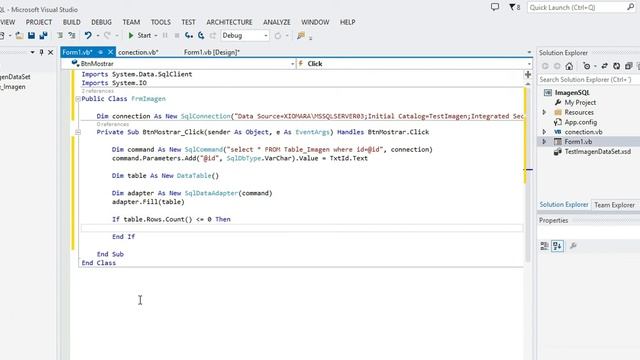Select the Form1.vb code tab
Viewport: 640px width, 360px height.
(x=77, y=52)
